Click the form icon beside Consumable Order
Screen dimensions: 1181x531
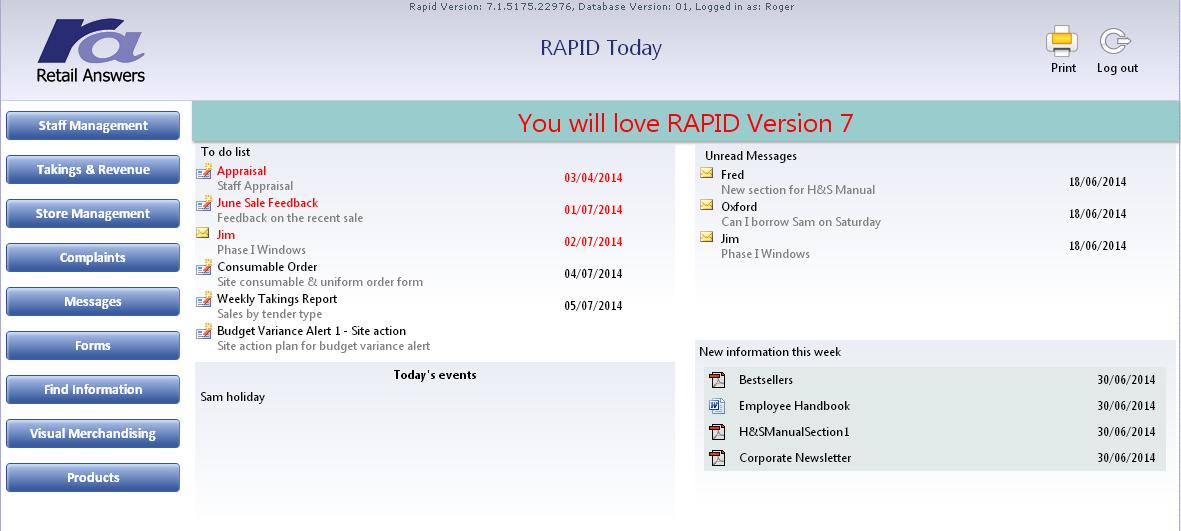pos(203,267)
